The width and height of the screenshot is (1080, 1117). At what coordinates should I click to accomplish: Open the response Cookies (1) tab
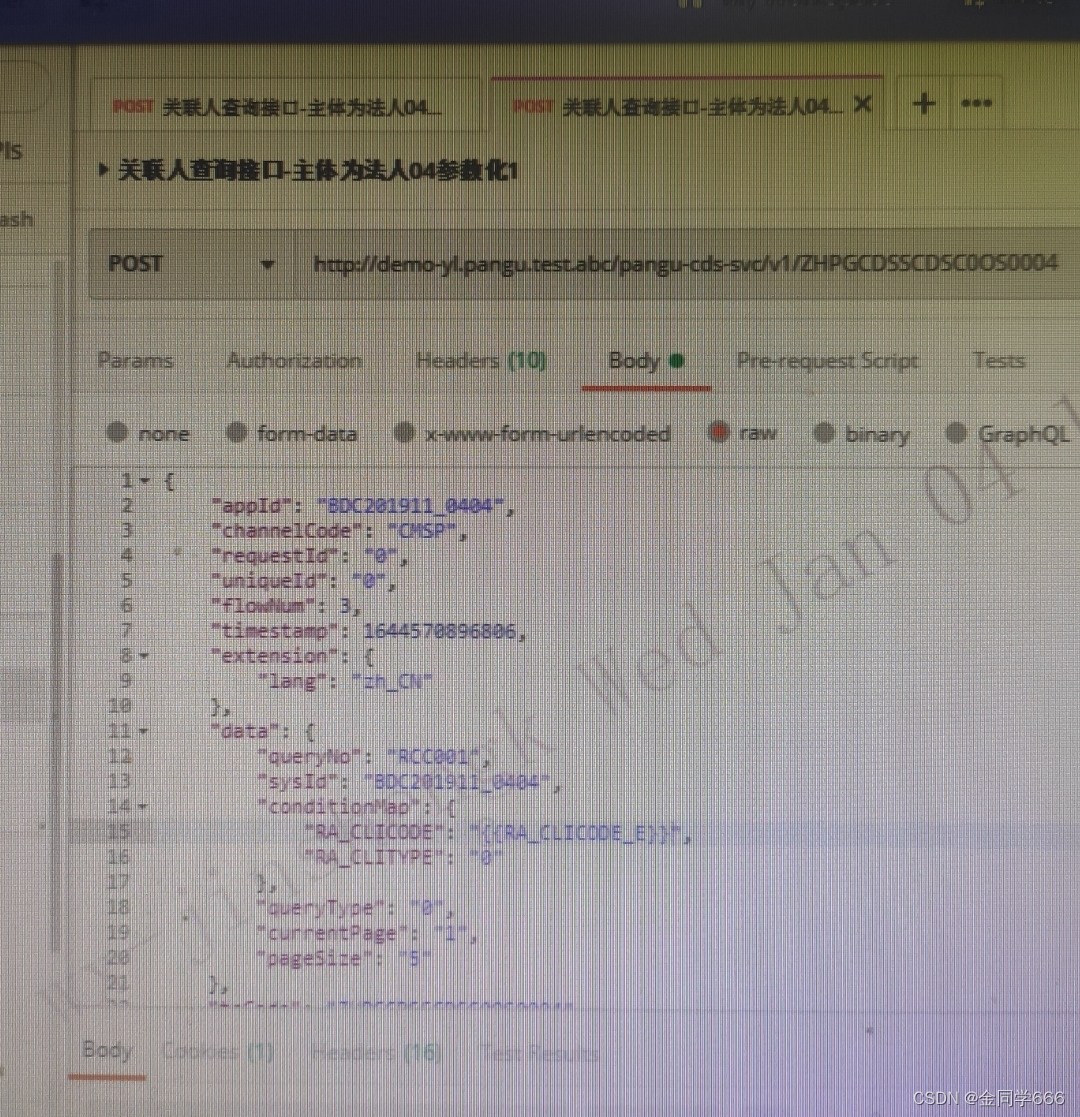tap(218, 1051)
